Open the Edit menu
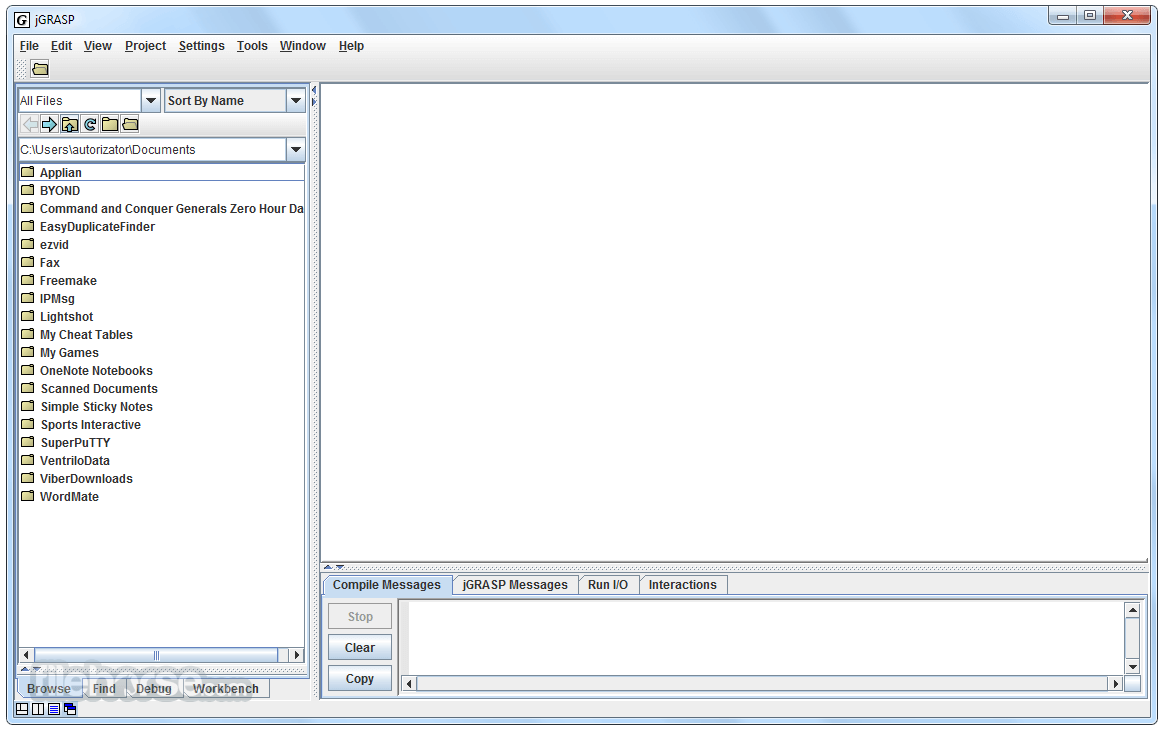Screen dimensions: 1165x732 point(61,46)
